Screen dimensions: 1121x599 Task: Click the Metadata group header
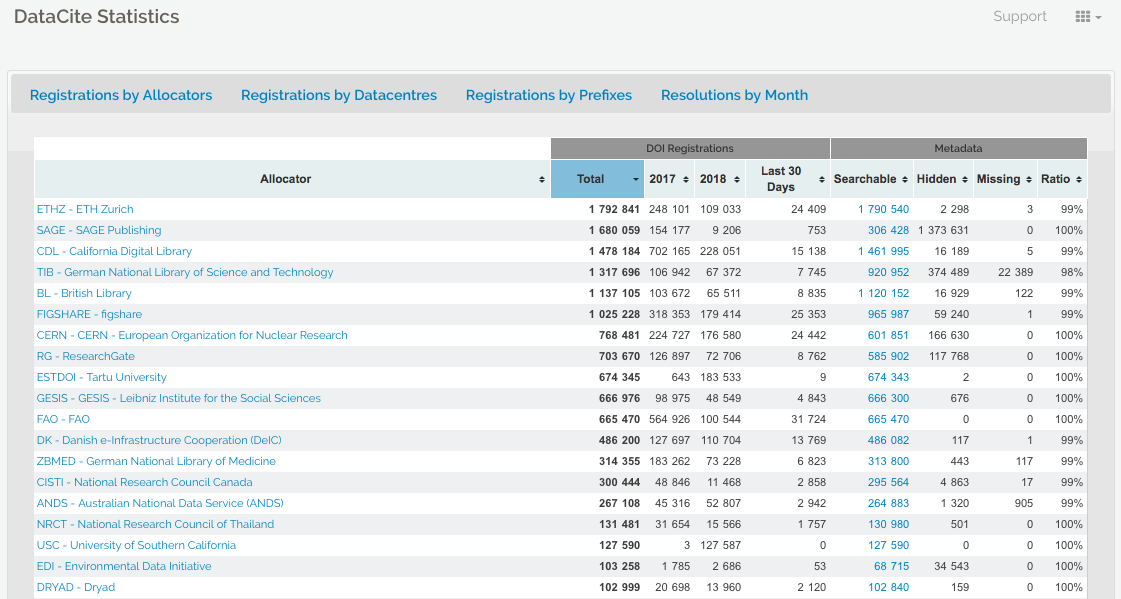(x=958, y=149)
